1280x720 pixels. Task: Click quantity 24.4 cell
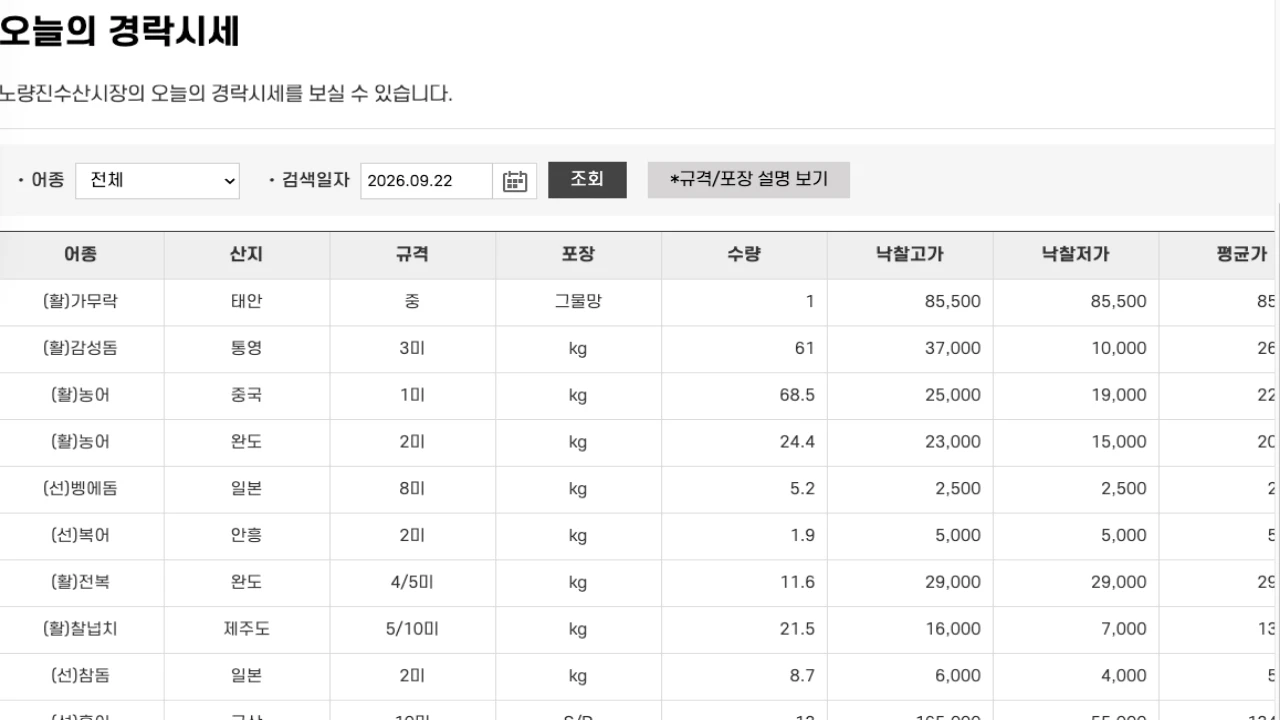(744, 441)
